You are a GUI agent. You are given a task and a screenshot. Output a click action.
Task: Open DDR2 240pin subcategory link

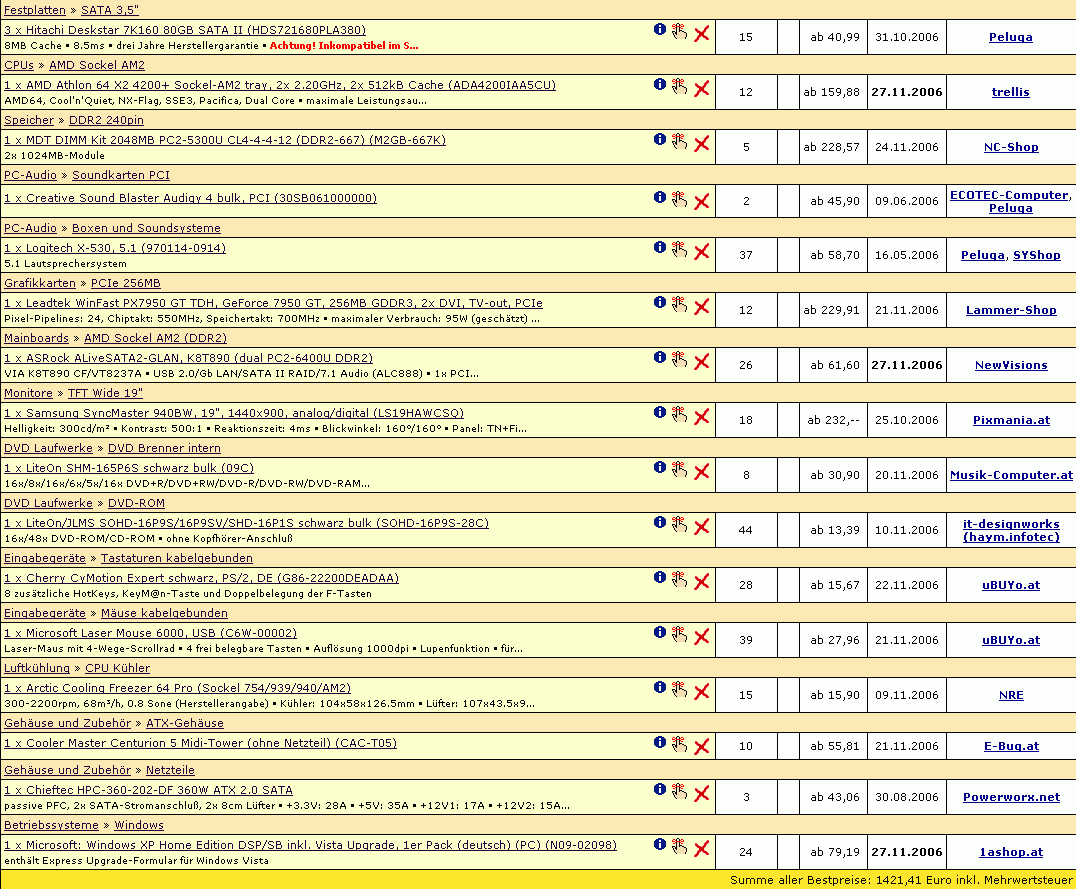(106, 120)
